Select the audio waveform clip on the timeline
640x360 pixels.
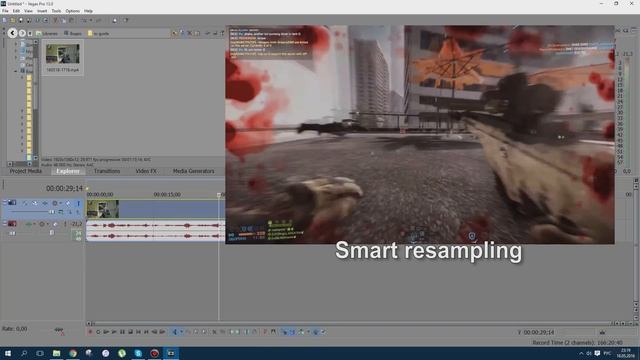[156, 231]
